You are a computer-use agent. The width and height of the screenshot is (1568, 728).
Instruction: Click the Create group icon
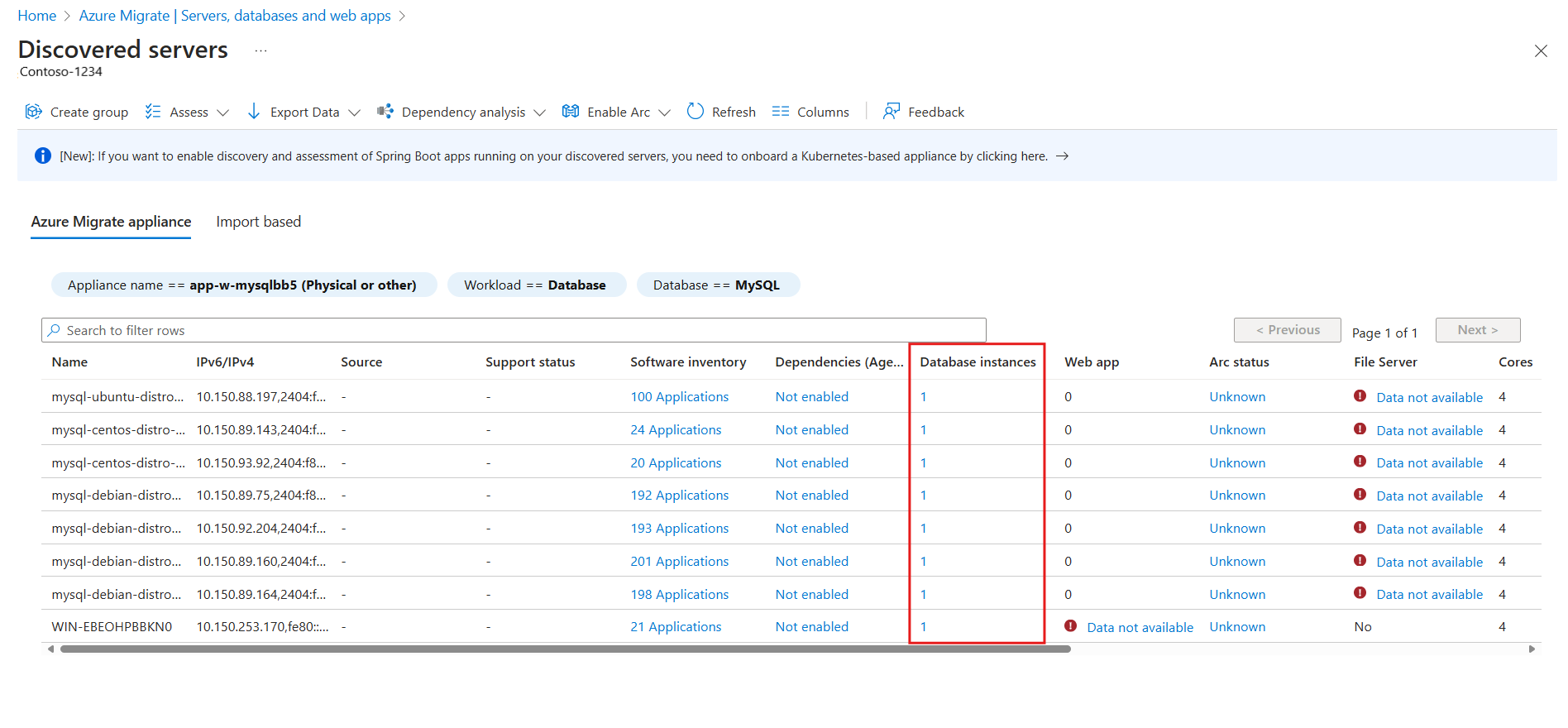(x=33, y=112)
